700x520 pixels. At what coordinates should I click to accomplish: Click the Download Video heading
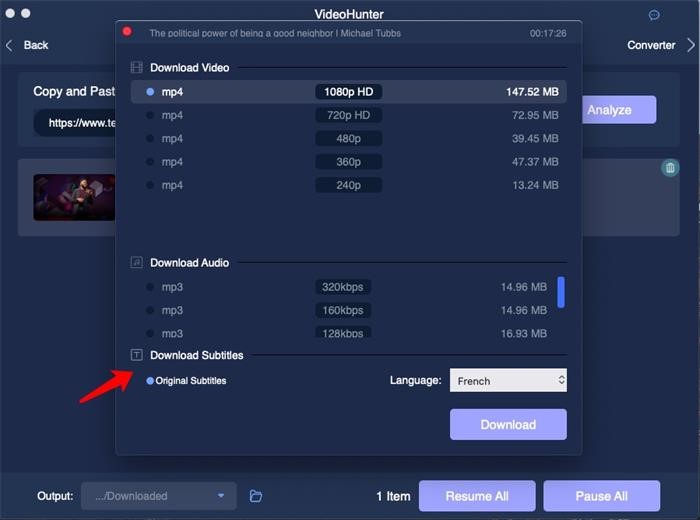point(189,68)
